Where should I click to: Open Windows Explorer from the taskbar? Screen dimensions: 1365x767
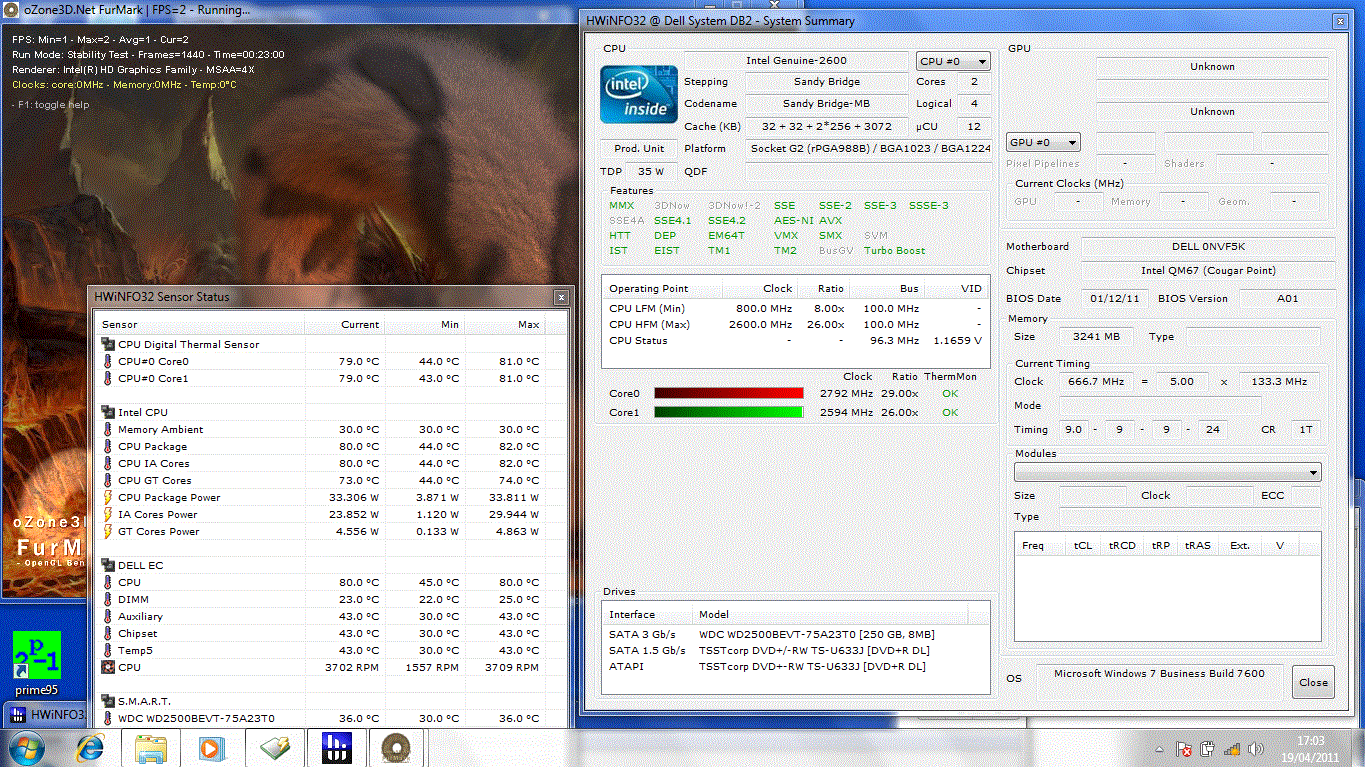point(152,747)
